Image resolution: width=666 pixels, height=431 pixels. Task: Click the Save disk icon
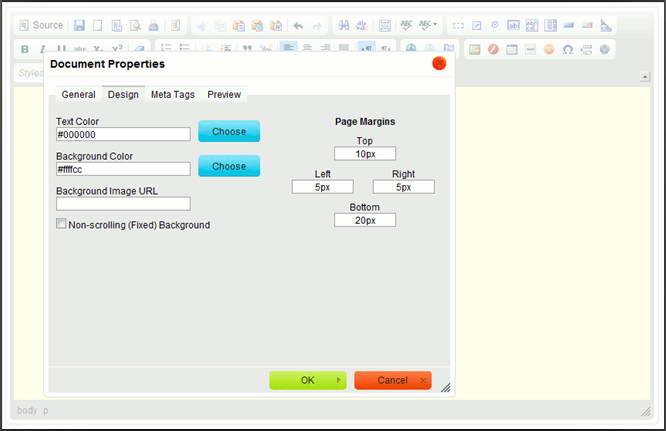[x=80, y=25]
